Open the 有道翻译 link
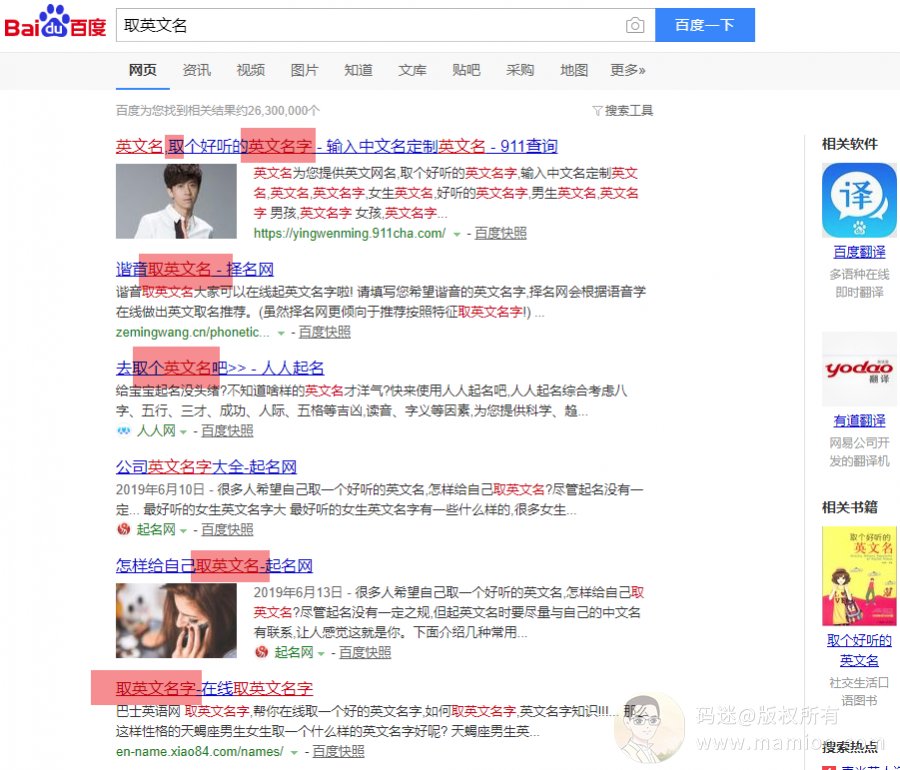Screen dimensions: 900x770 [x=859, y=421]
